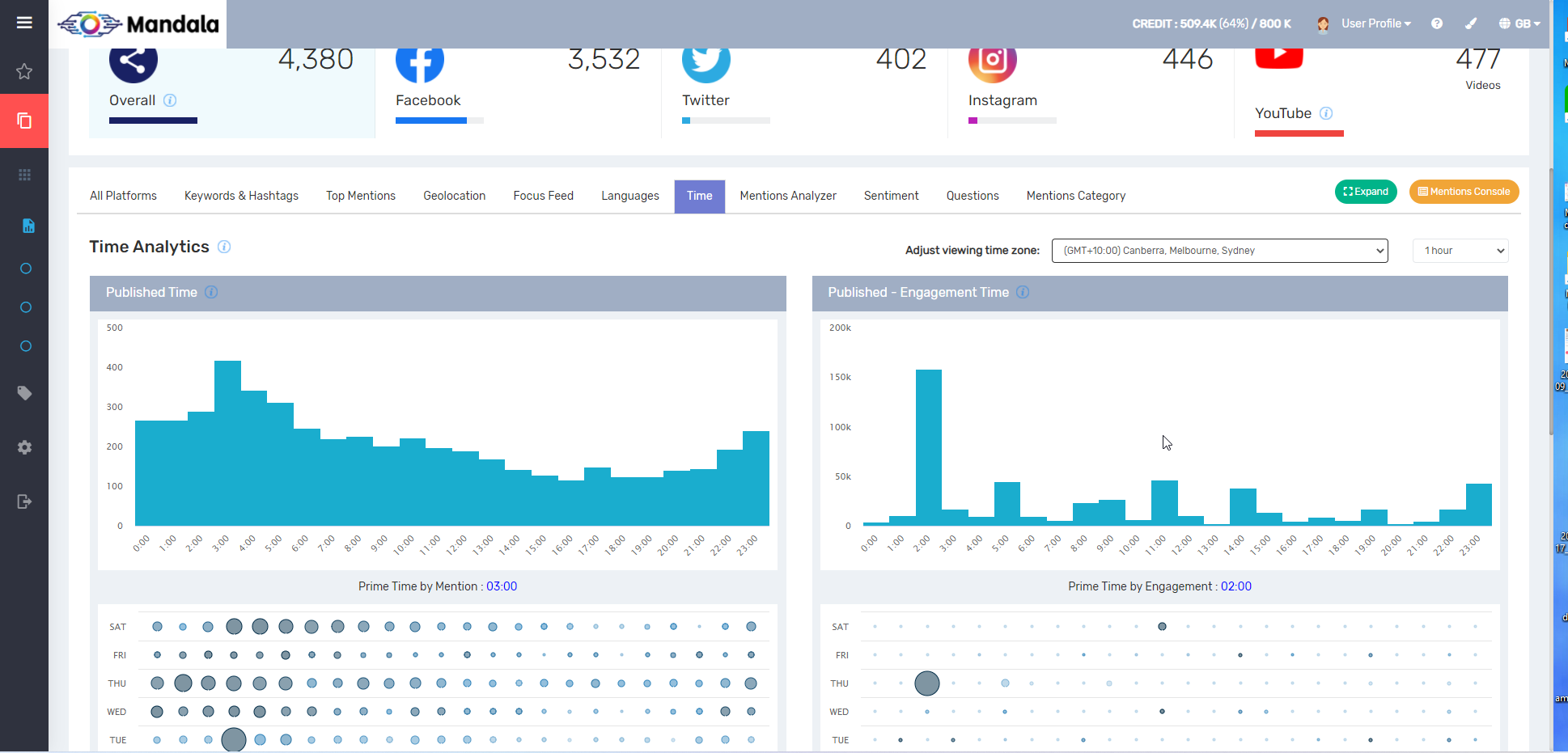Select the tag icon in the sidebar

pyautogui.click(x=24, y=393)
